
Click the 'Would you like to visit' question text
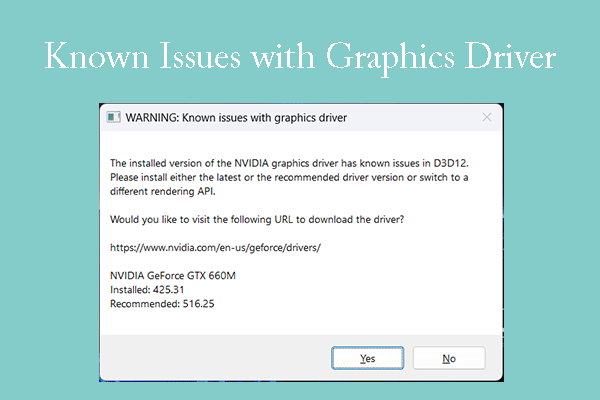(x=257, y=220)
